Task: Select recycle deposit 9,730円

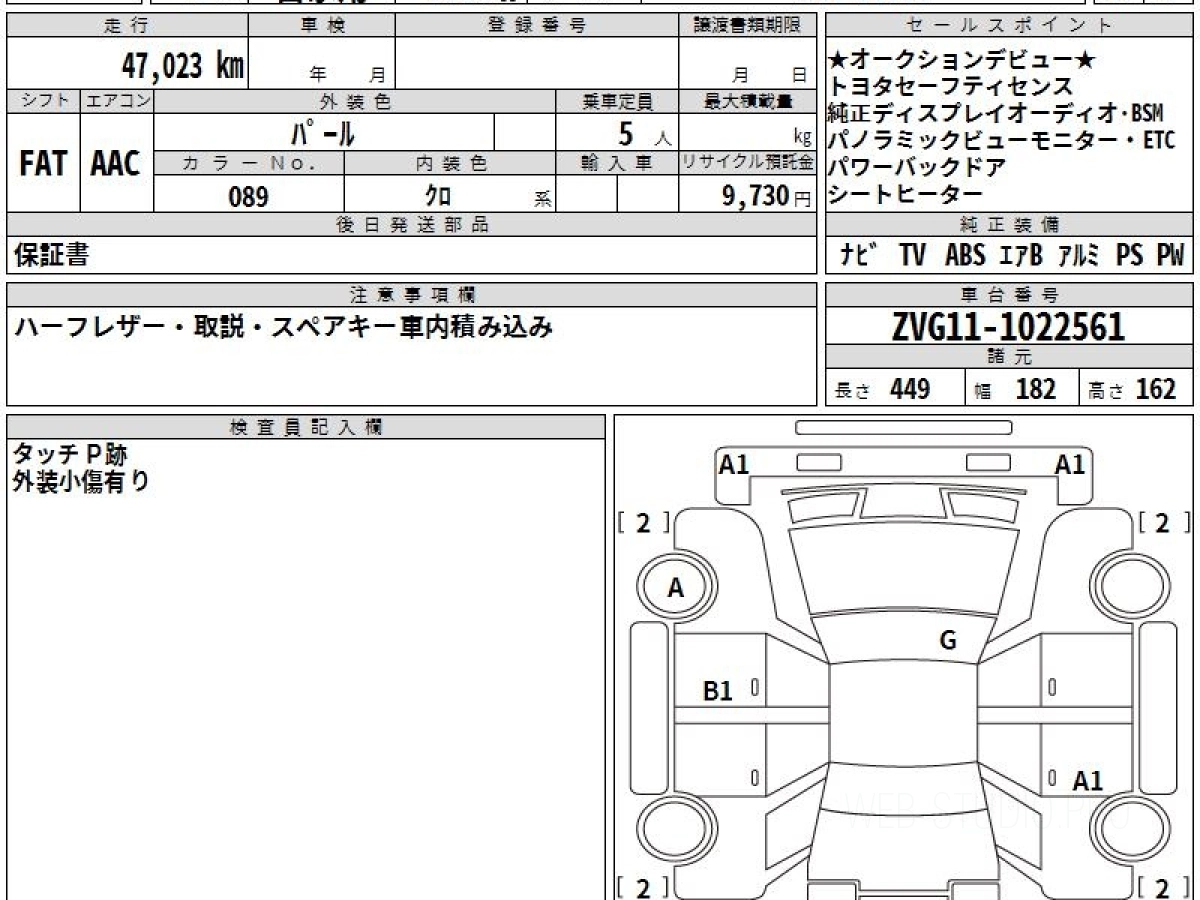Action: tap(767, 197)
